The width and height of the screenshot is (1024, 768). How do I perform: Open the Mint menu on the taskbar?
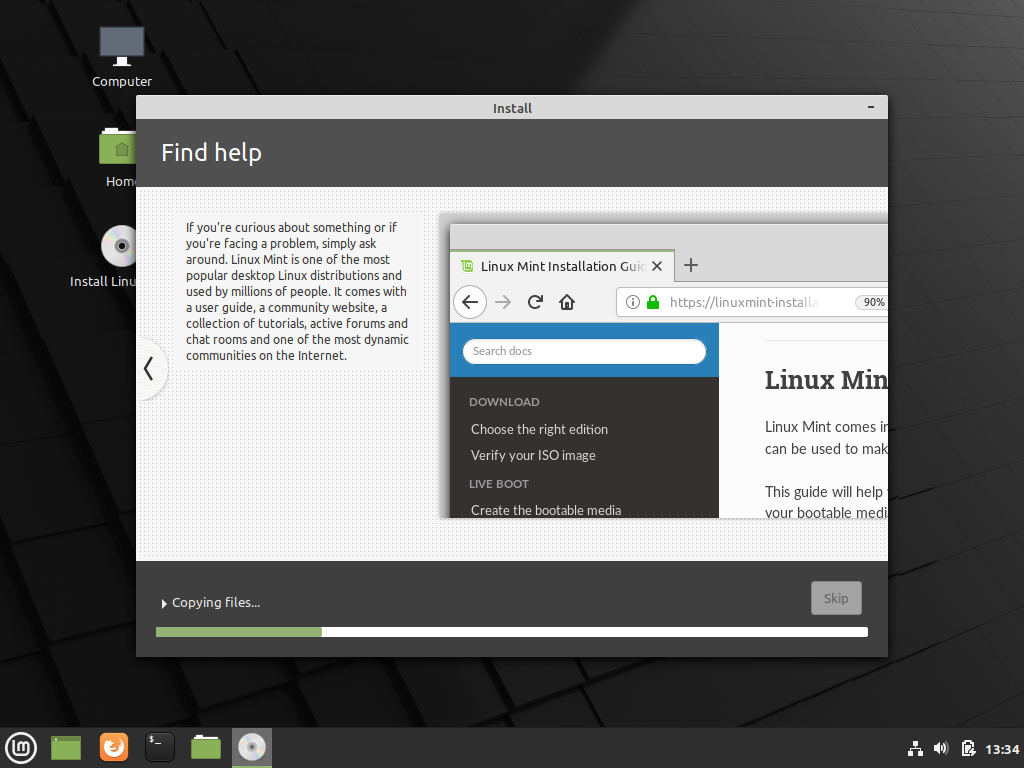coord(21,747)
